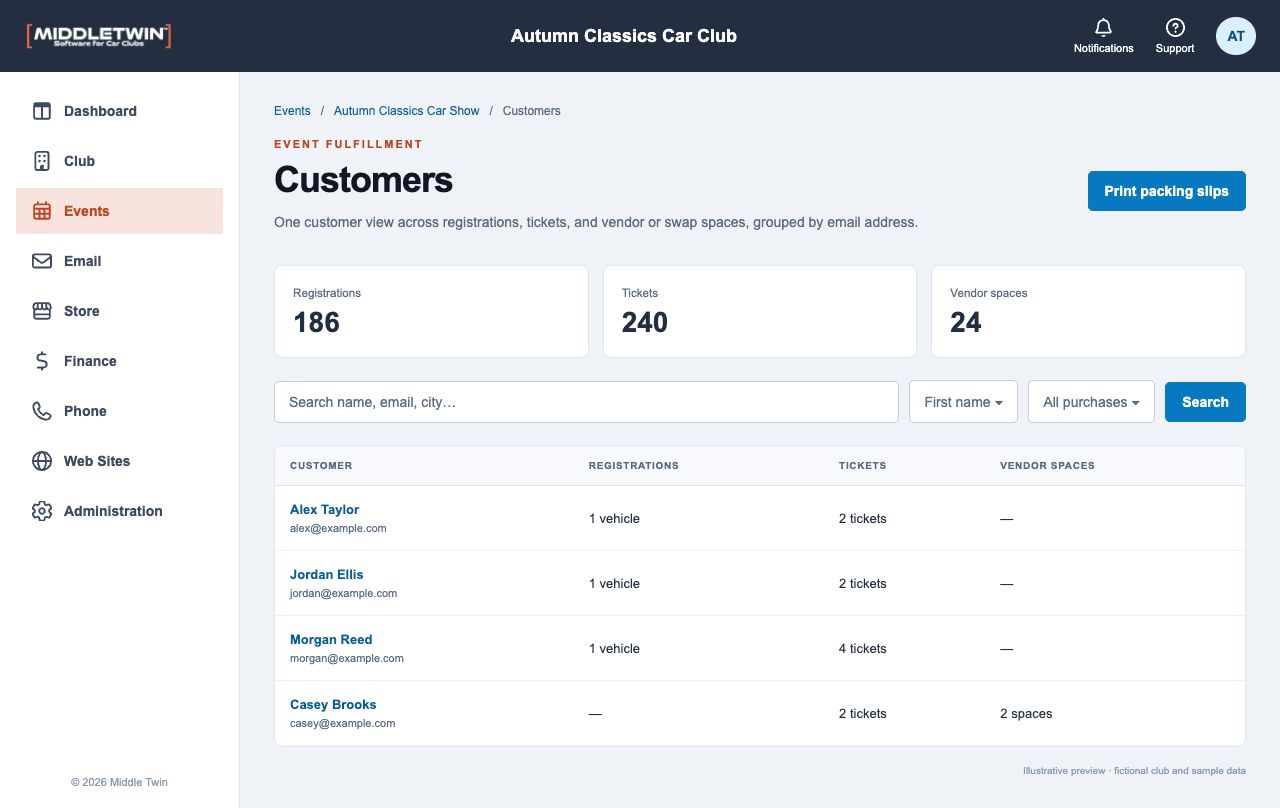Click Morgan Reed's 4 tickets cell

pos(862,648)
